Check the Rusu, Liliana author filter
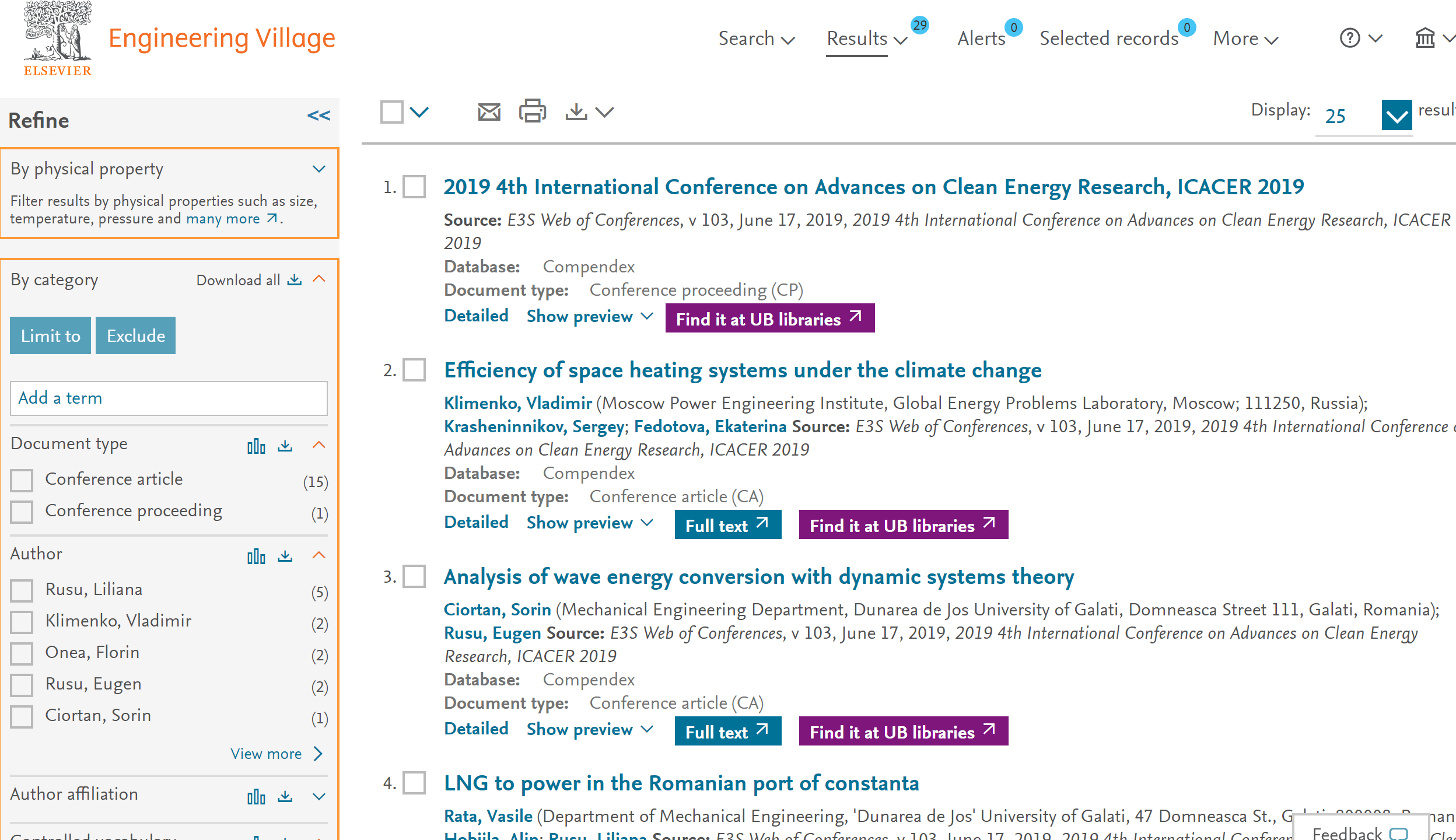Viewport: 1456px width, 840px height. click(x=22, y=591)
